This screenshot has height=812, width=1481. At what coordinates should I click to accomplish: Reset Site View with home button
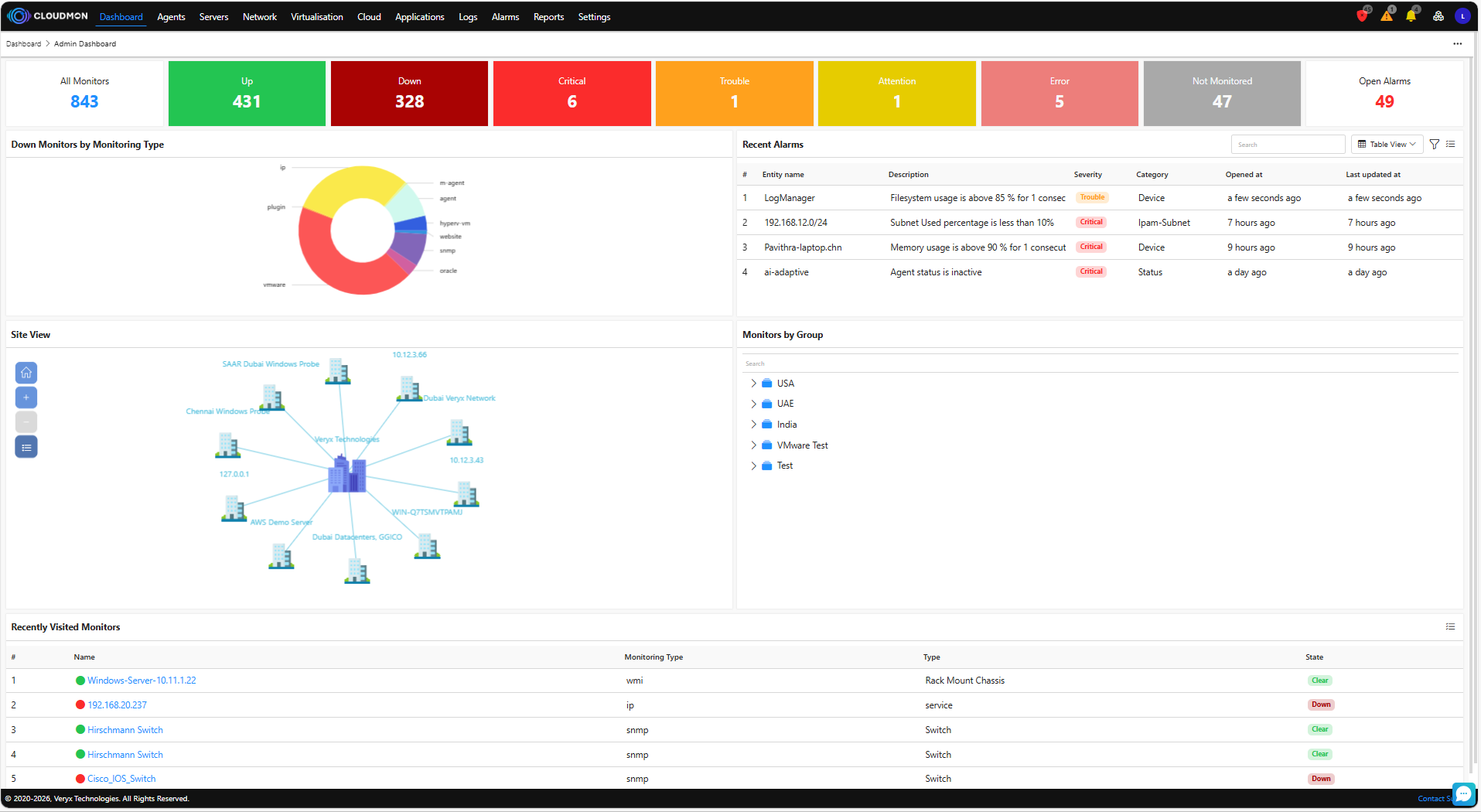tap(26, 373)
